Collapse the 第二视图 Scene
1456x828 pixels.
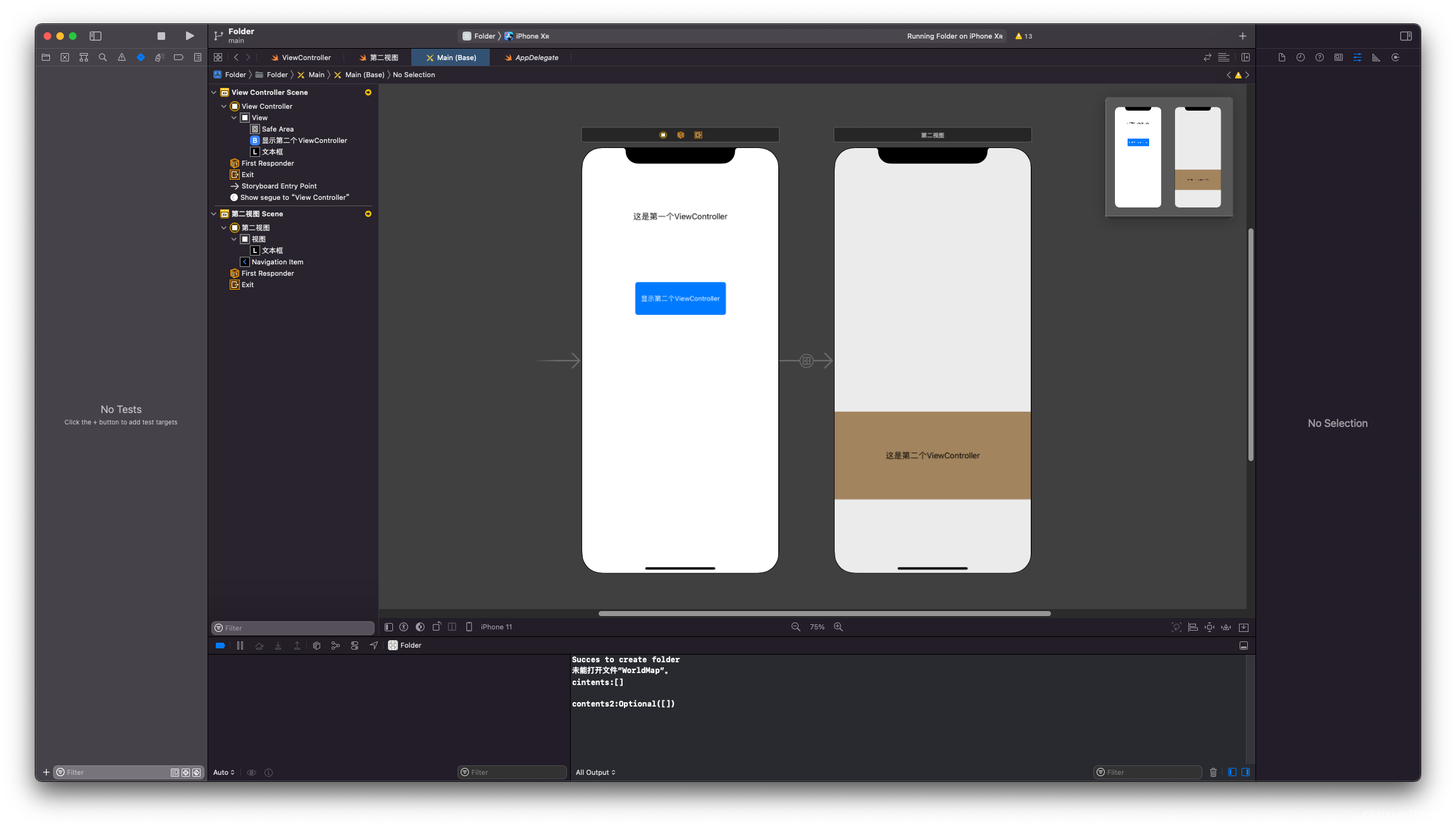[214, 214]
